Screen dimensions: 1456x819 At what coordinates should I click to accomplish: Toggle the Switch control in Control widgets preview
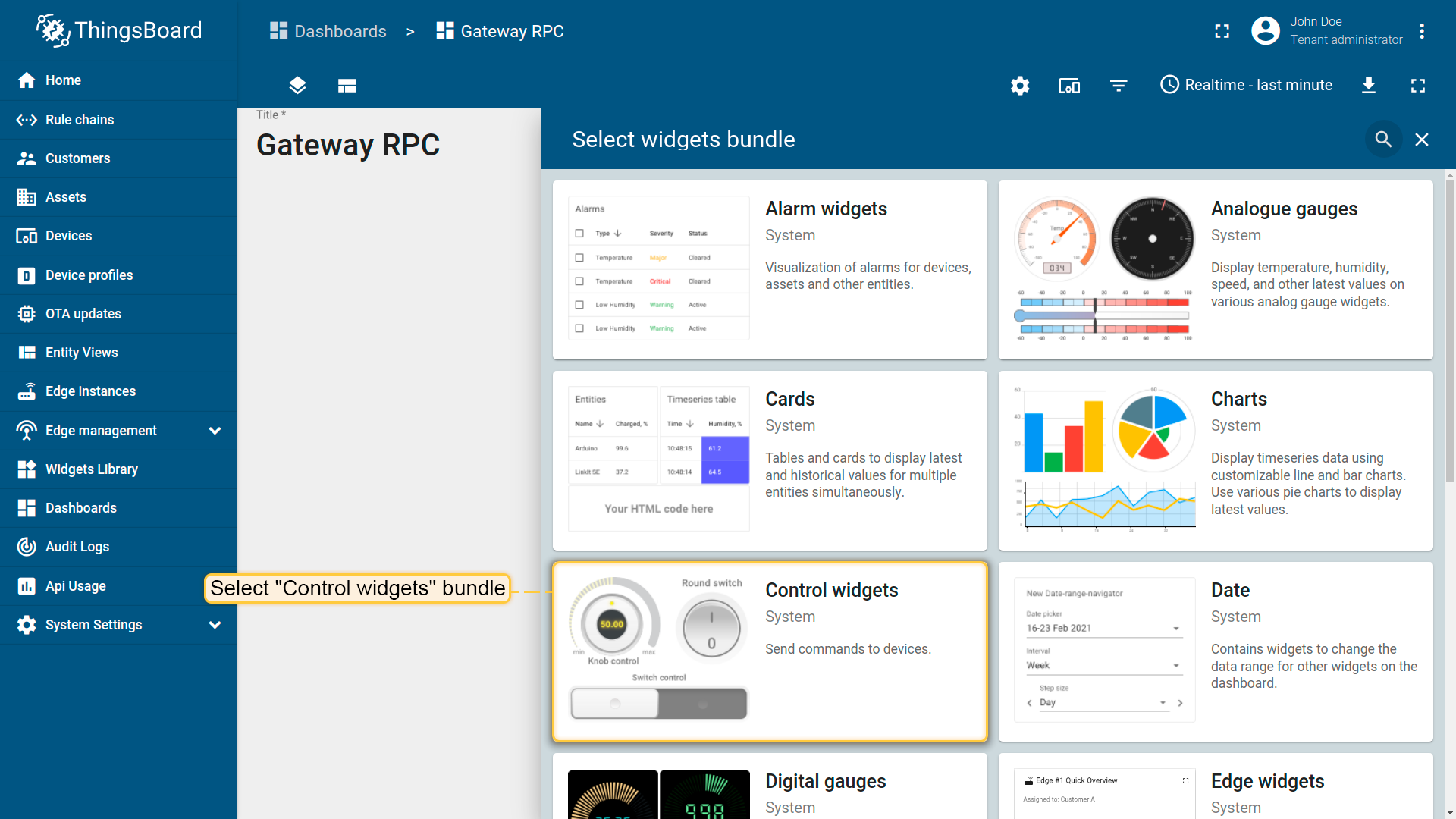(658, 704)
